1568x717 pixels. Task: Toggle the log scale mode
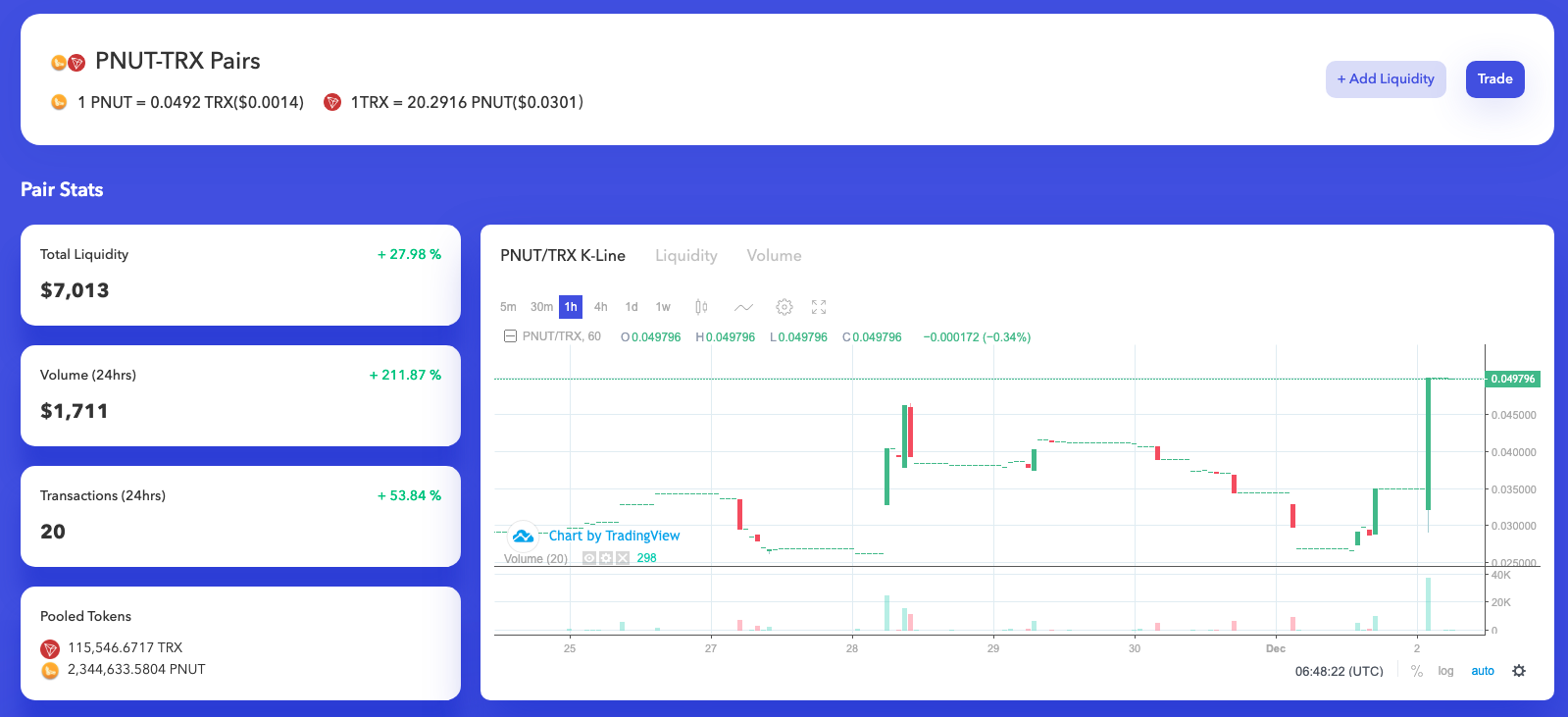pos(1445,671)
